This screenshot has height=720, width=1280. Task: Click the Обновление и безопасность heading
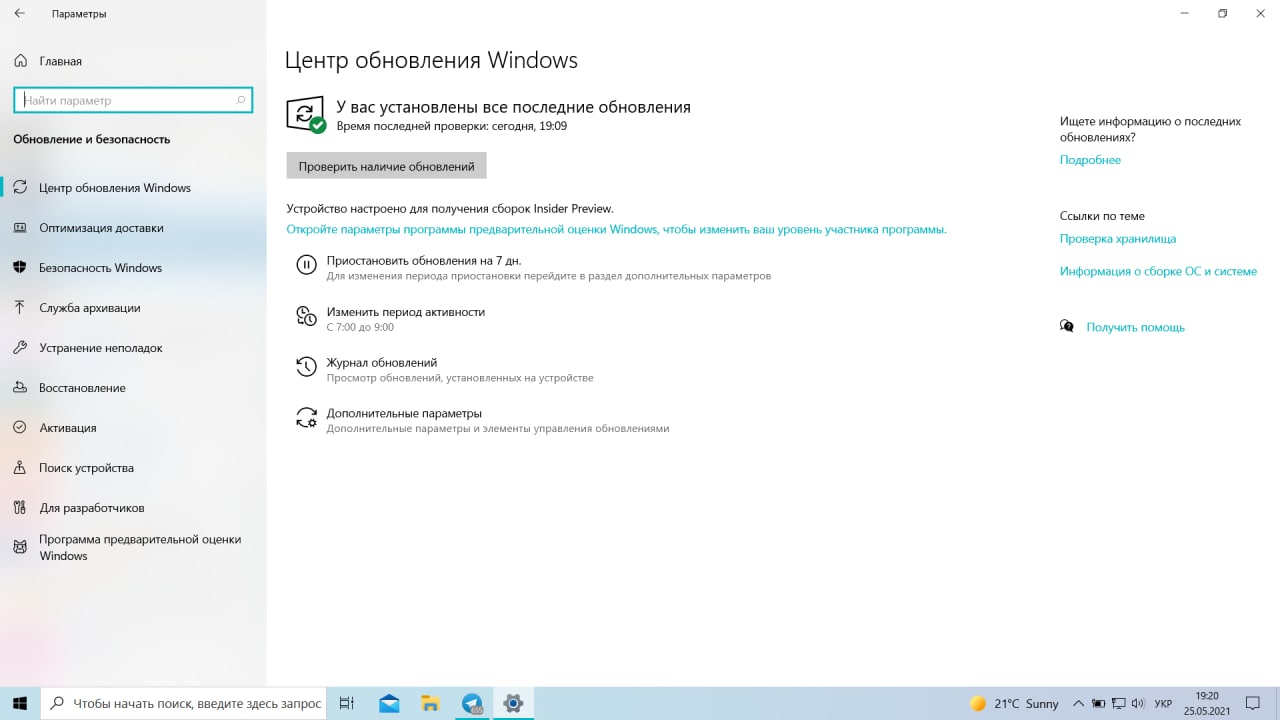[x=91, y=139]
